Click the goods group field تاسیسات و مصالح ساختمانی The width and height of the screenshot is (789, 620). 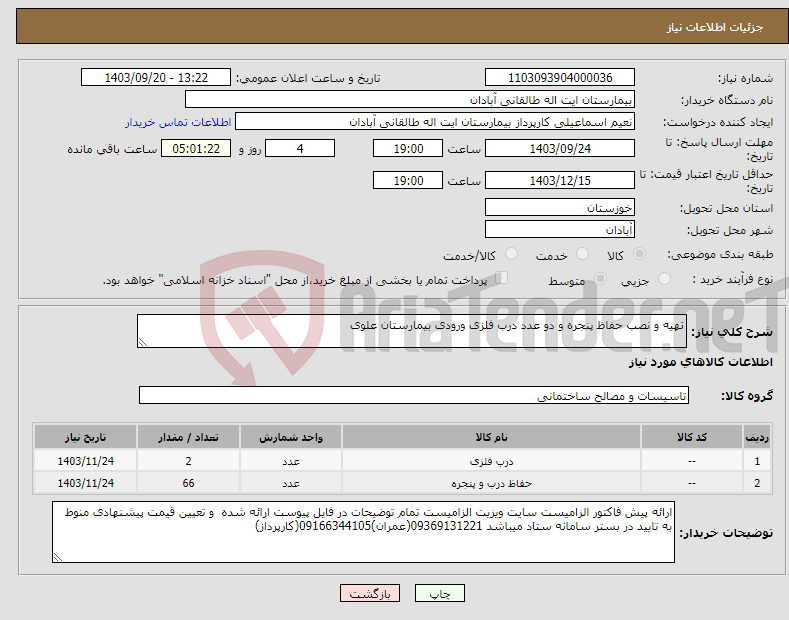[x=414, y=396]
